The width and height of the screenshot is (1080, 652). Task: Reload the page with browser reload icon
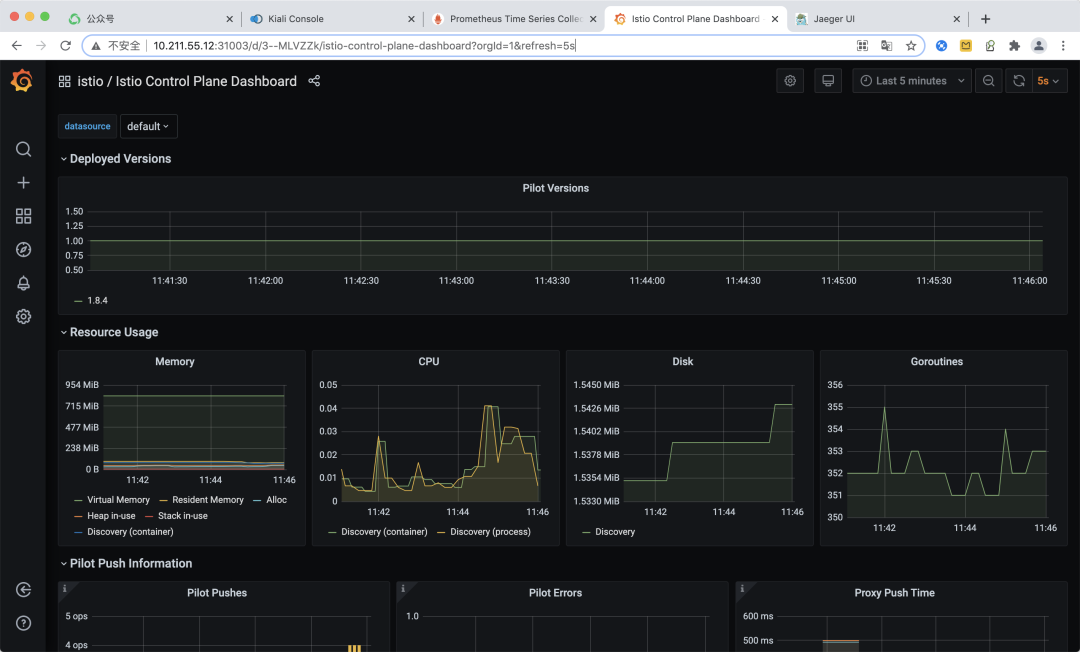pyautogui.click(x=65, y=45)
